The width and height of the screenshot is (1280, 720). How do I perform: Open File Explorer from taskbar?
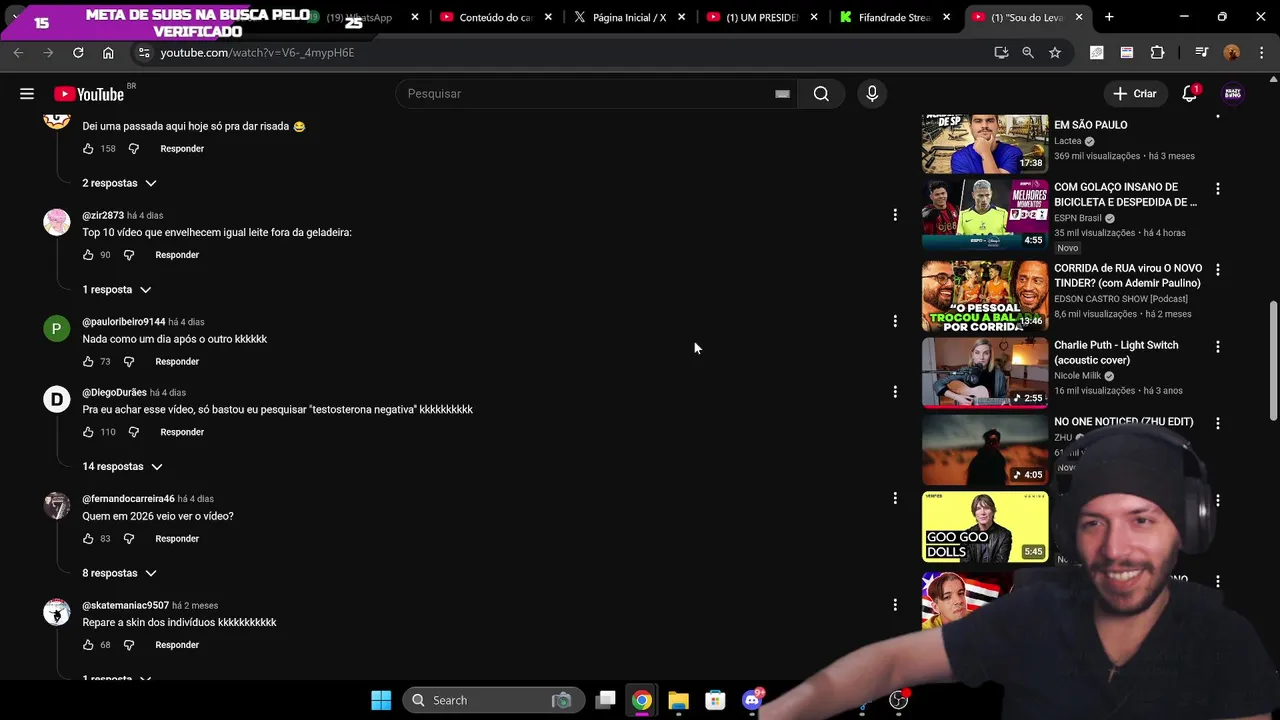[x=678, y=700]
